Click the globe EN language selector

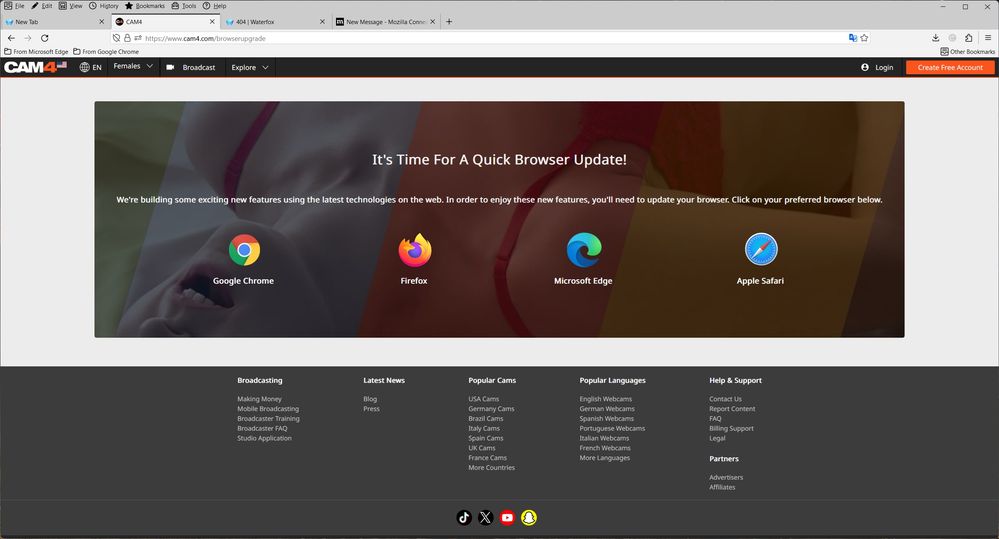pyautogui.click(x=90, y=67)
